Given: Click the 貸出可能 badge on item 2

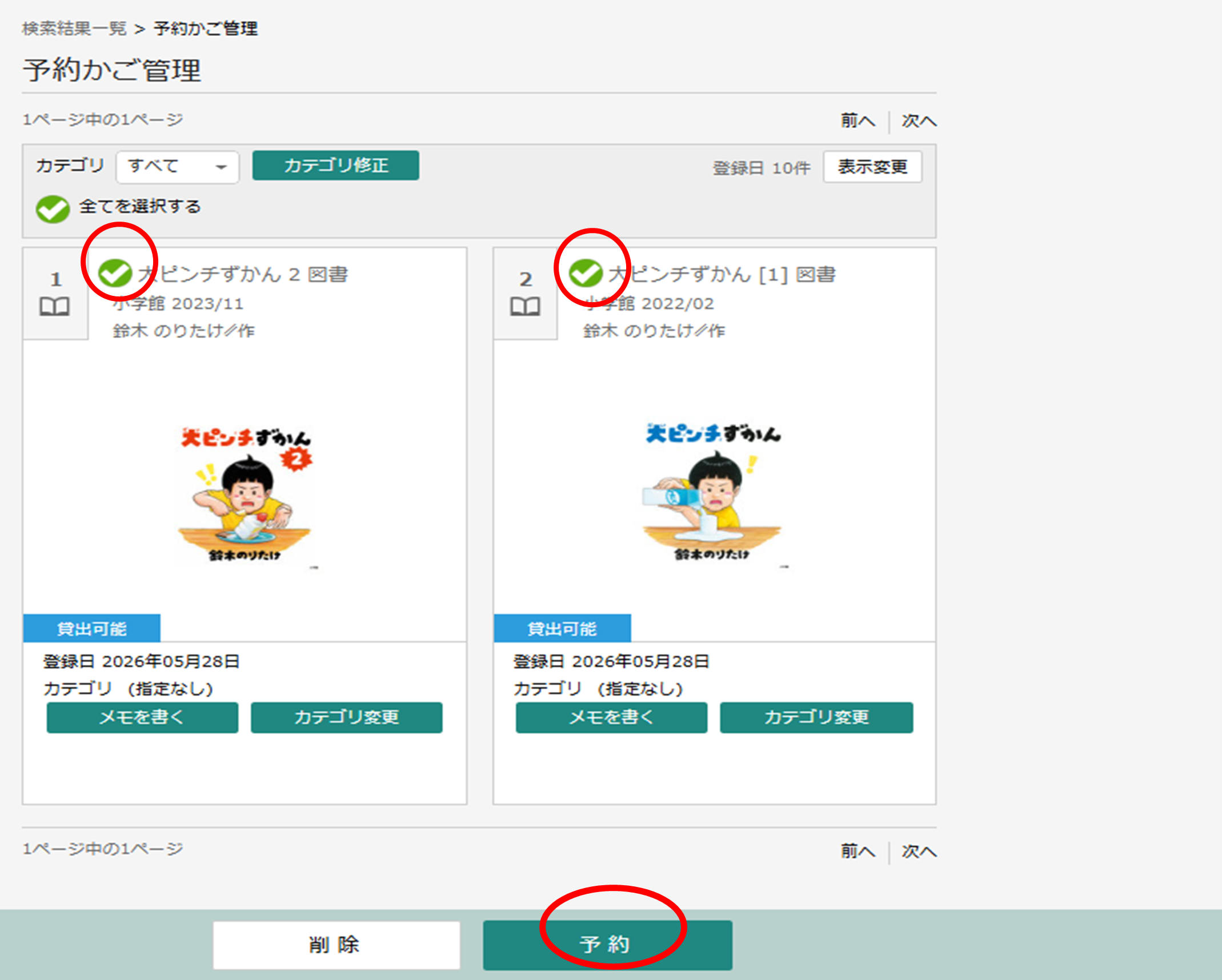Looking at the screenshot, I should point(563,628).
